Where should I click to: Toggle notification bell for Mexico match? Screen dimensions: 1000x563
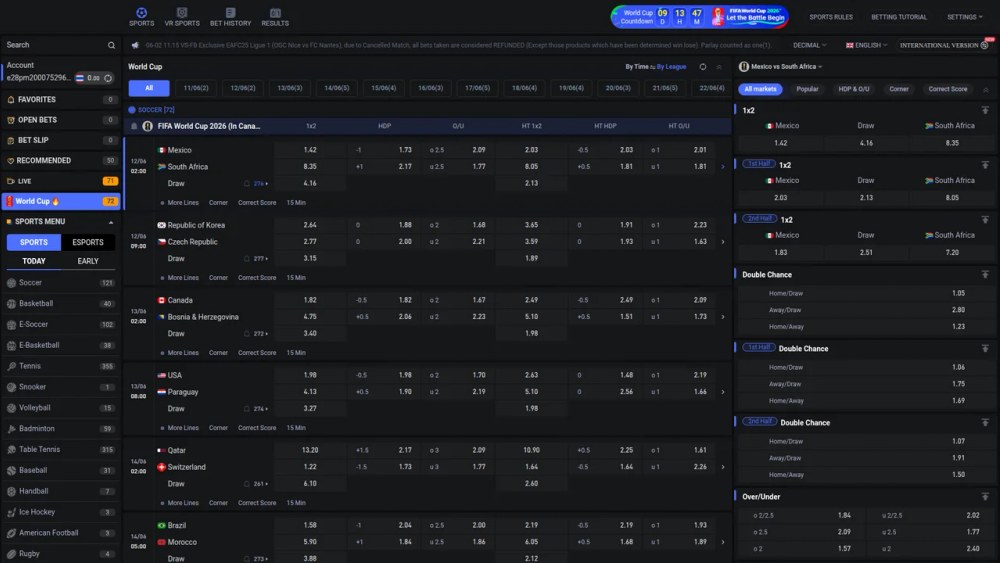pos(247,184)
